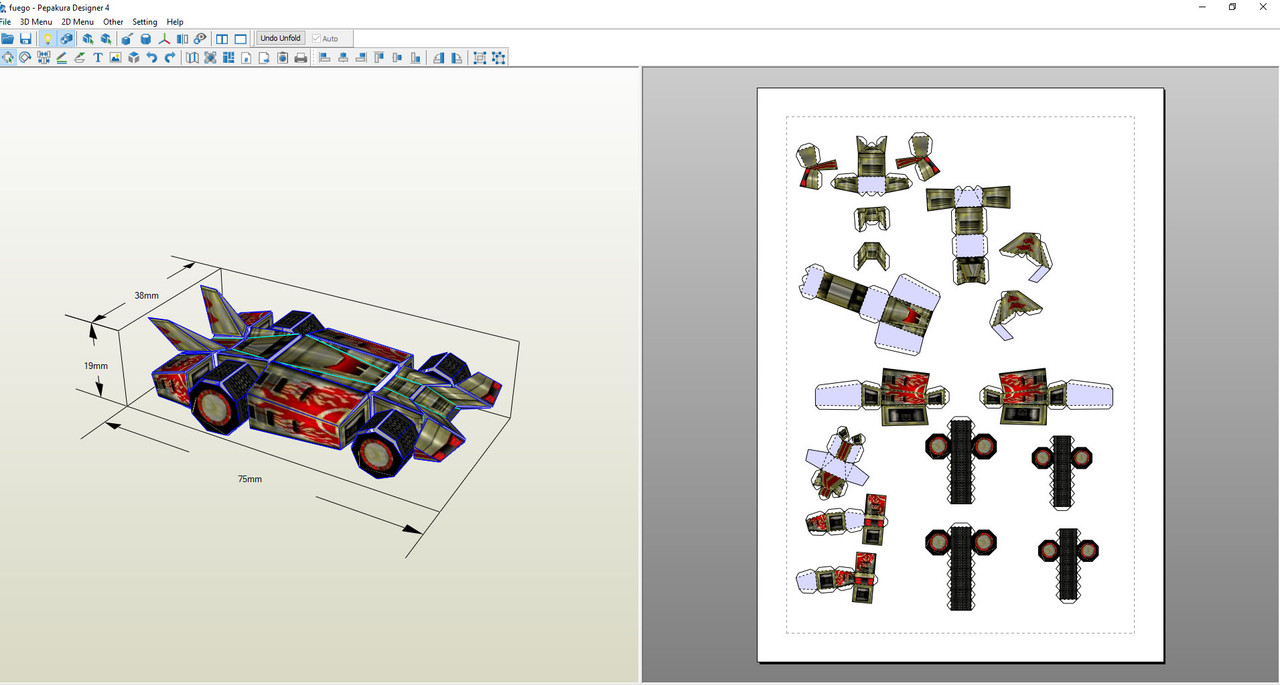The width and height of the screenshot is (1280, 685).
Task: Click the 75mm length dimension label
Action: (x=249, y=479)
